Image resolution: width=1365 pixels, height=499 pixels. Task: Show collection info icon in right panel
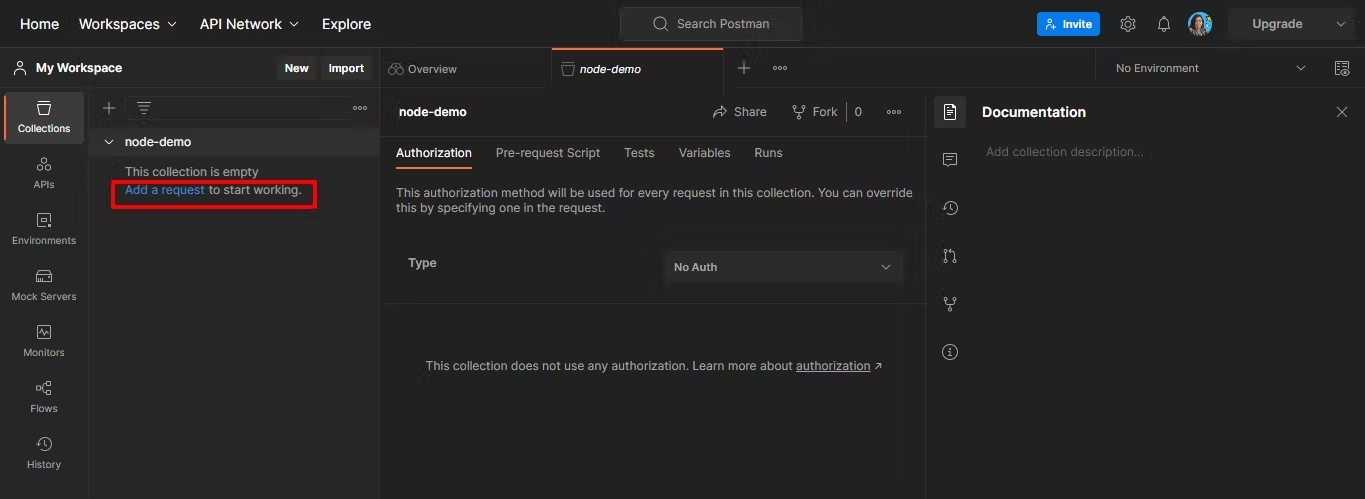pos(950,352)
